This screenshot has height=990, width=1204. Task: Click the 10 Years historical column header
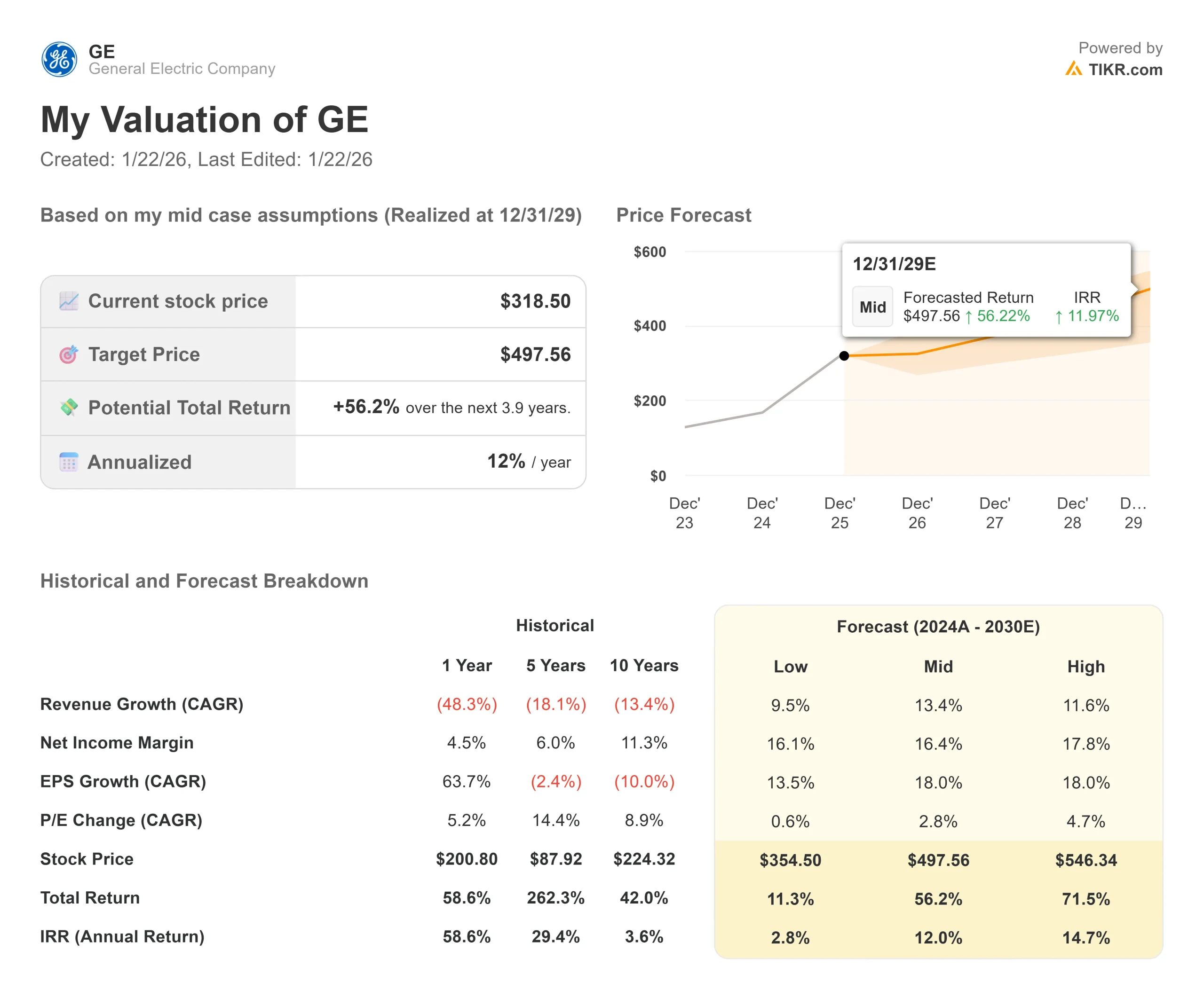[644, 666]
